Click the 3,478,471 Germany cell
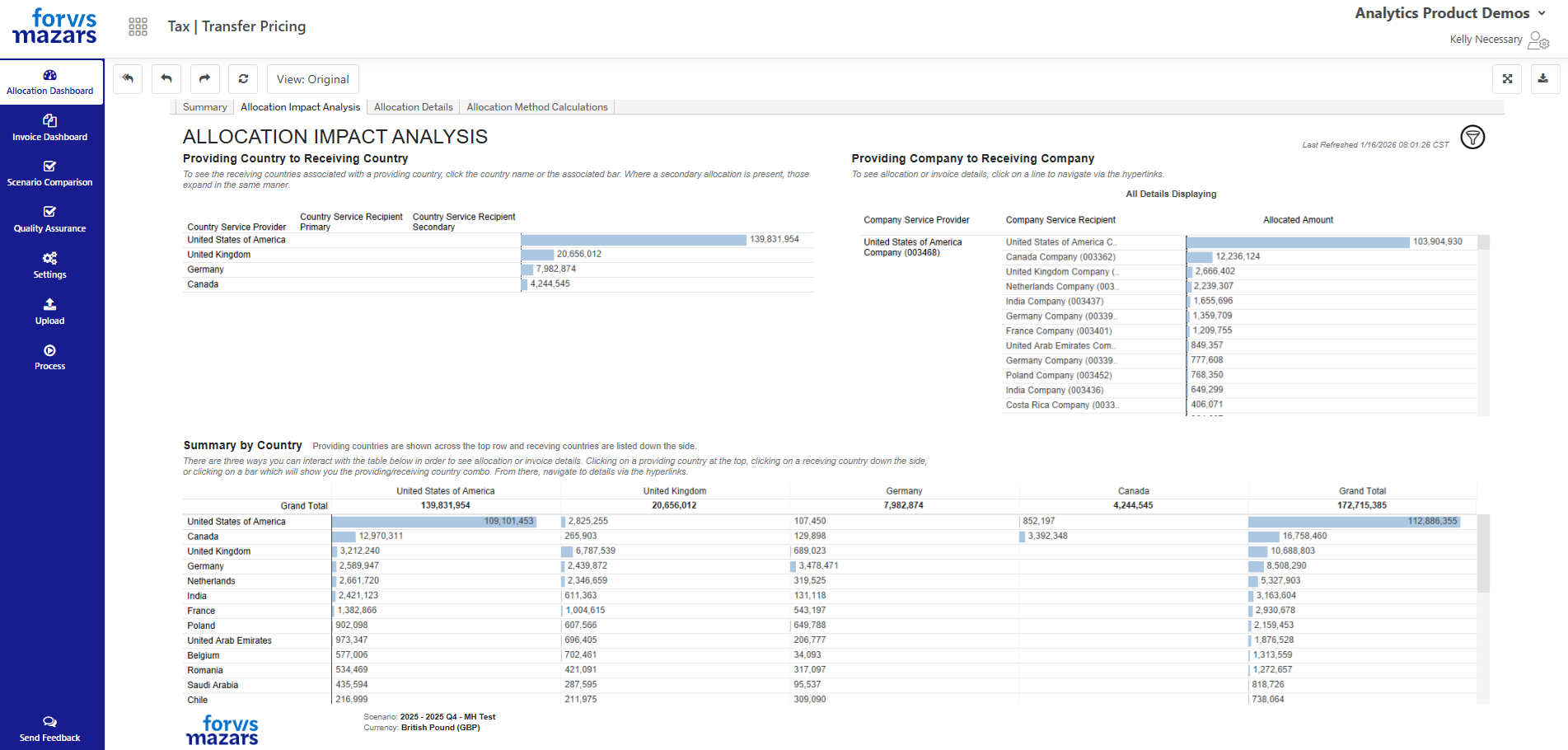 (x=818, y=566)
